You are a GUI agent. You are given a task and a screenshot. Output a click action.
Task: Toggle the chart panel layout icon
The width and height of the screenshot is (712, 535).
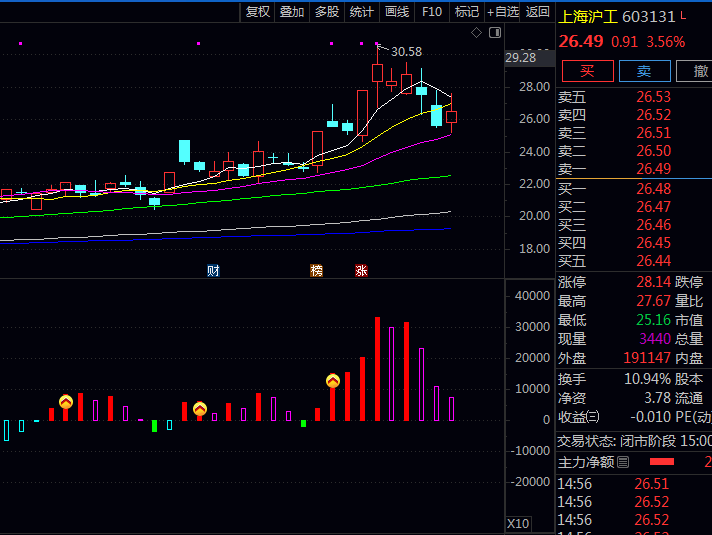tap(495, 33)
